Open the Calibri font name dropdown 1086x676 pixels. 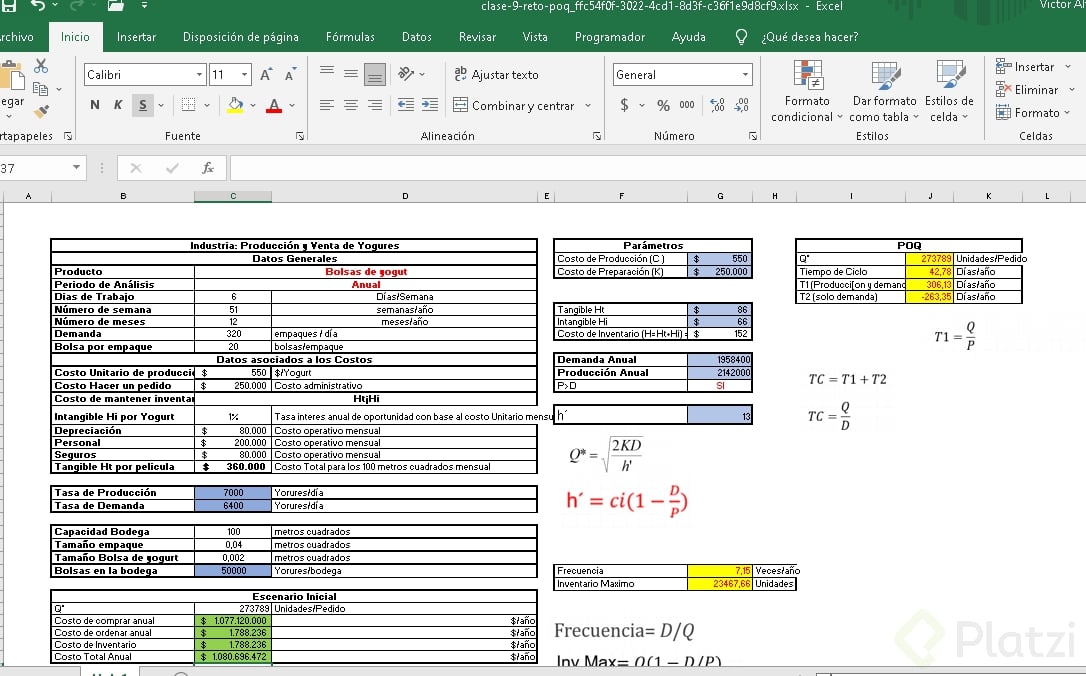(x=199, y=74)
